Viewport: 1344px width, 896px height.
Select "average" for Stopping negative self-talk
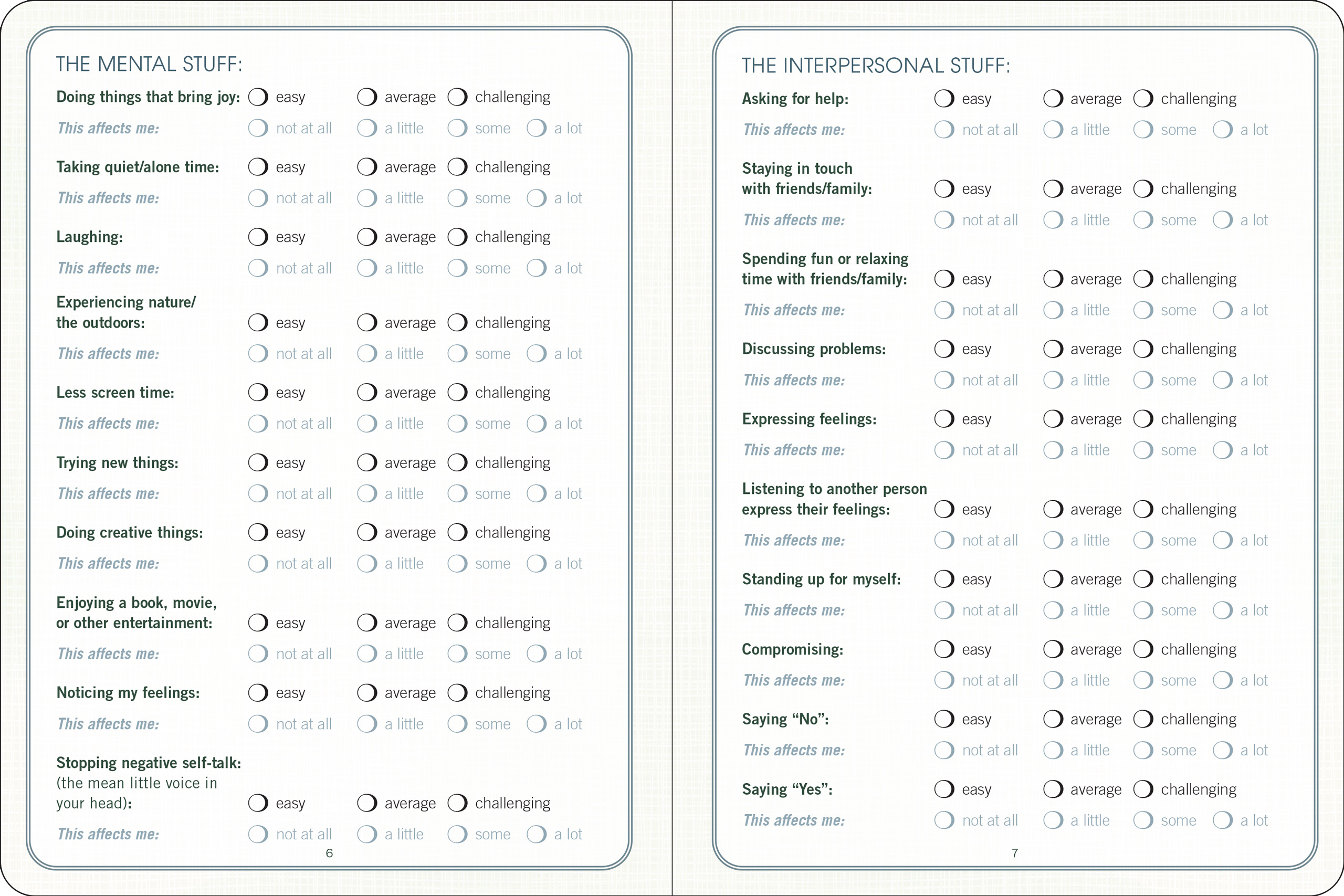[367, 803]
